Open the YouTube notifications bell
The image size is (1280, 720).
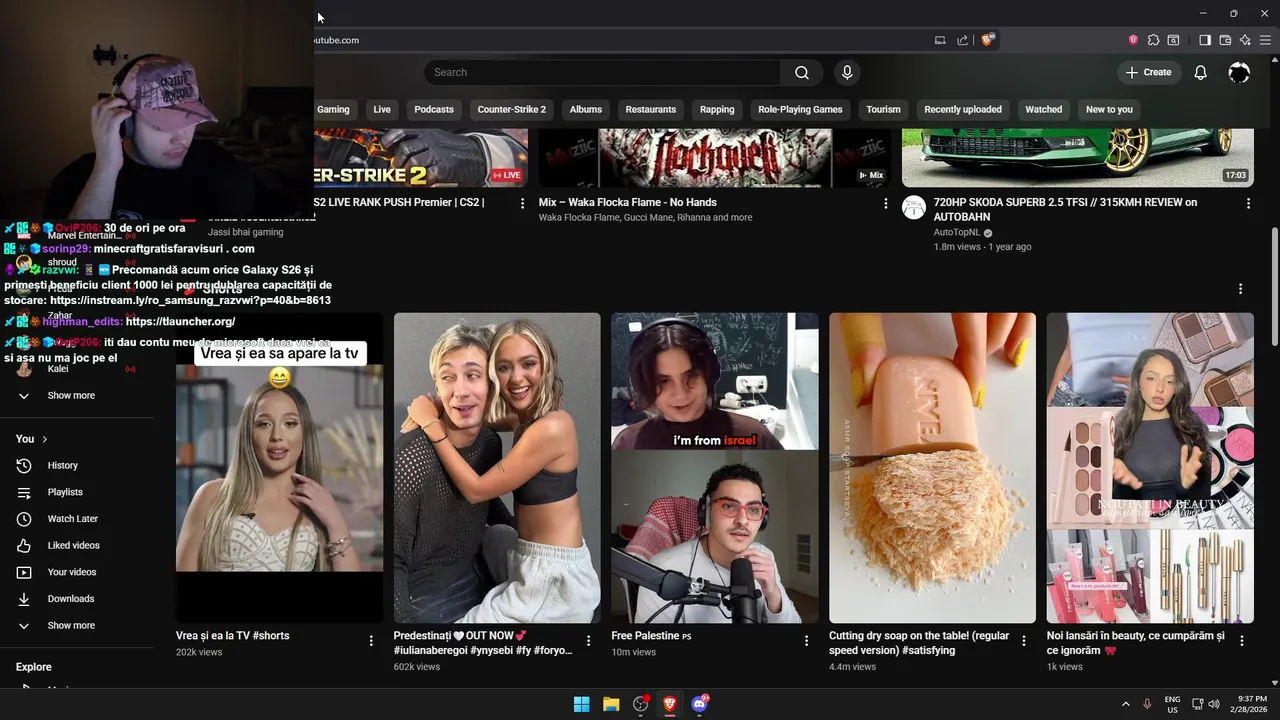[x=1201, y=72]
